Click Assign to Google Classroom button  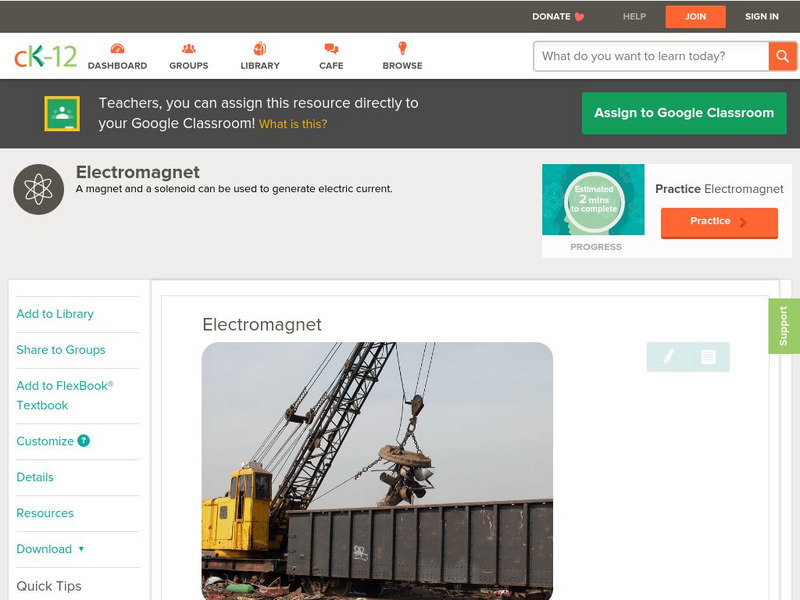coord(684,113)
